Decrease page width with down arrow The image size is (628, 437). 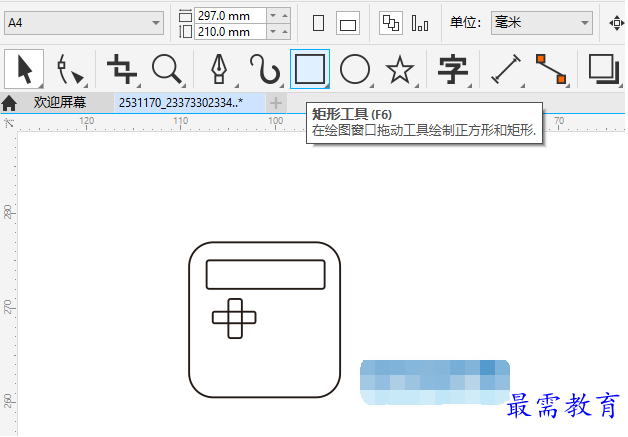[273, 16]
